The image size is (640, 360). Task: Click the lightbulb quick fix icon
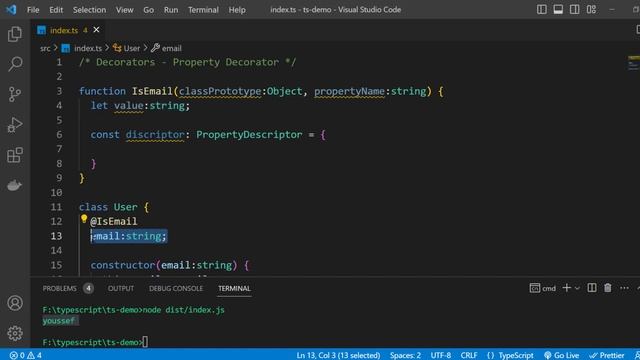click(84, 219)
